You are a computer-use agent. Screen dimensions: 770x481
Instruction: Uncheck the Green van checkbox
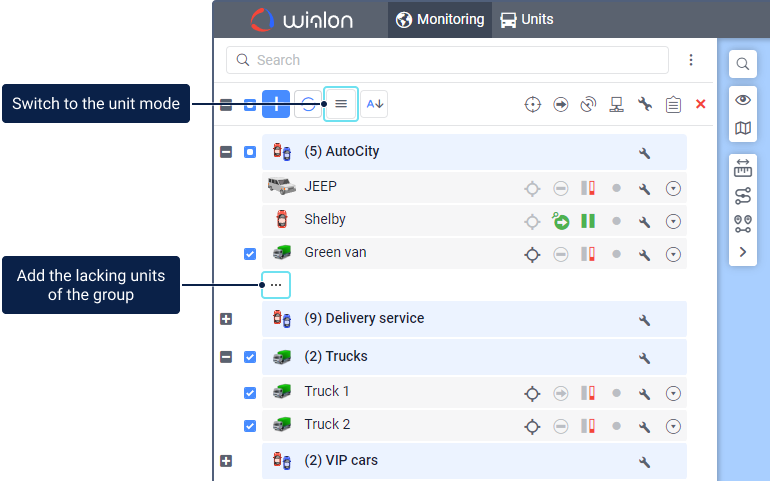pos(250,254)
